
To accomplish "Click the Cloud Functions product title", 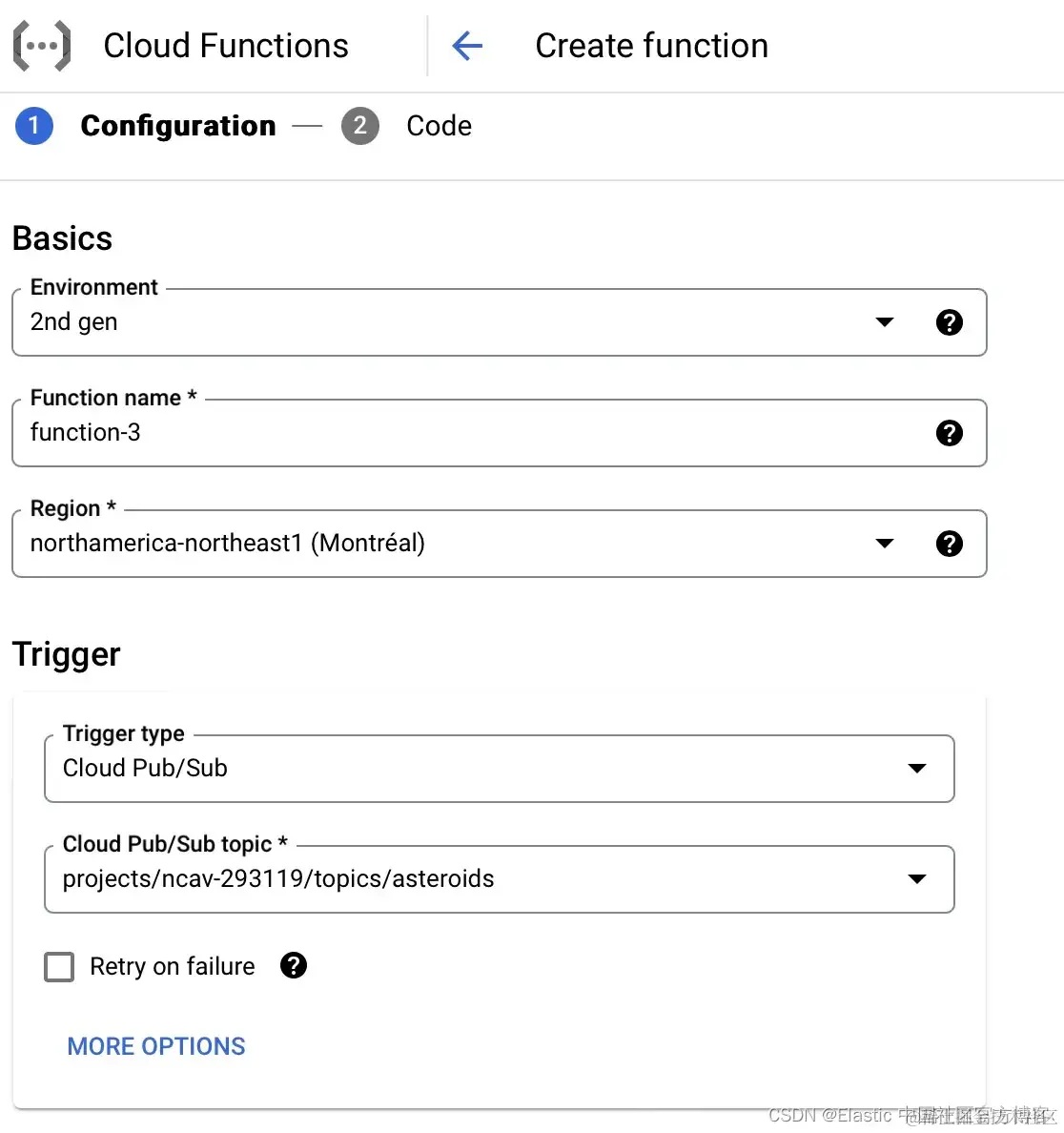I will [226, 46].
